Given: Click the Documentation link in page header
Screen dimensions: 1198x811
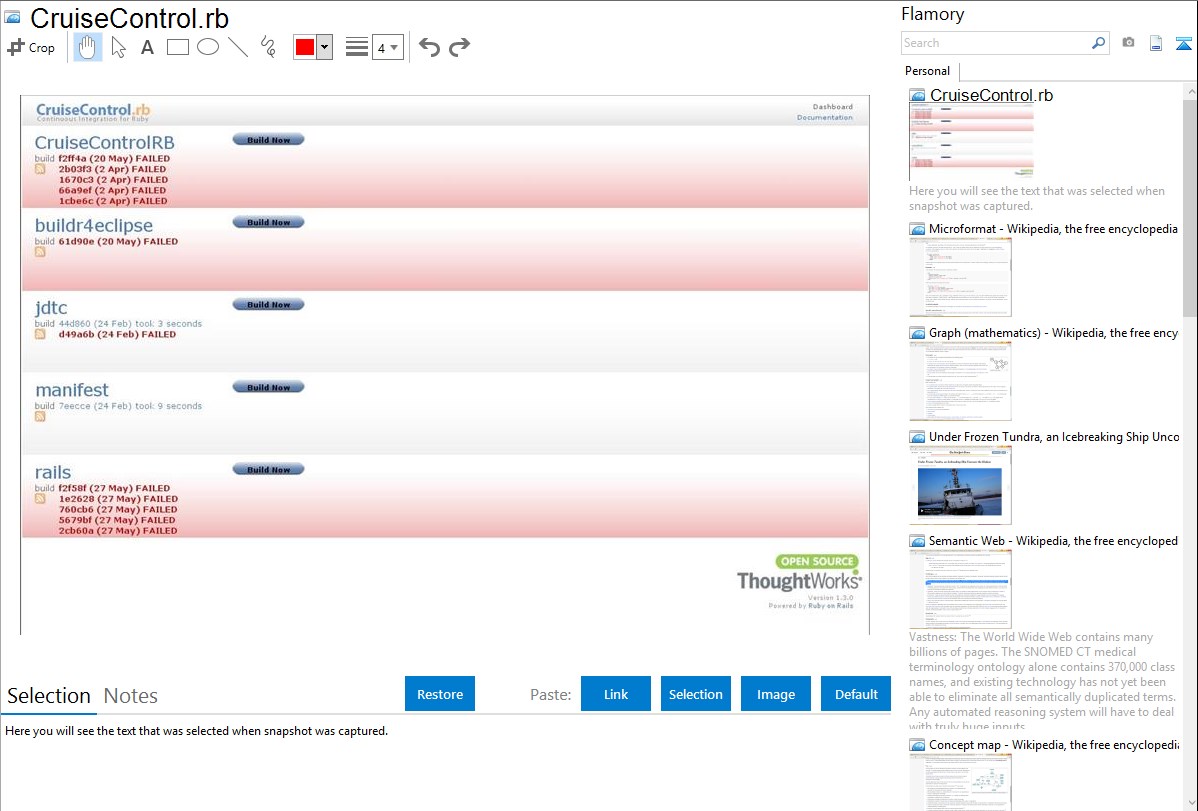Looking at the screenshot, I should click(824, 117).
